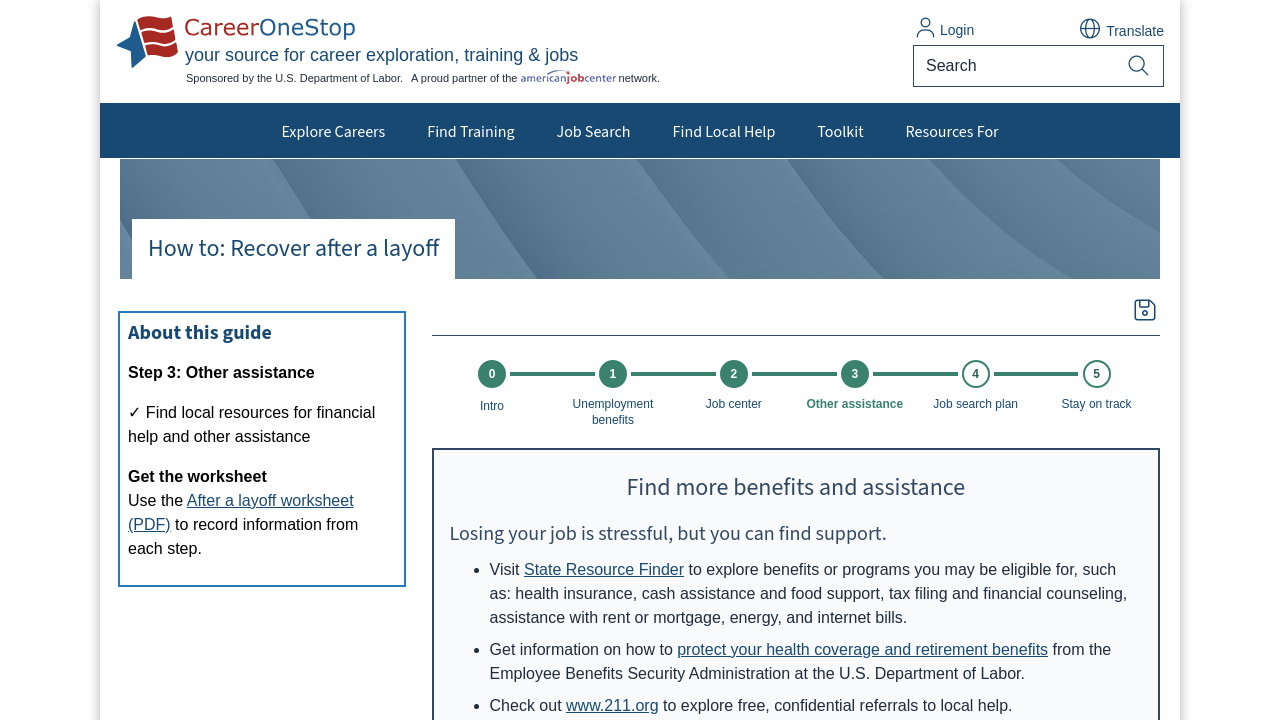Click the CareerOneStop logo
This screenshot has height=720, width=1280.
[x=237, y=41]
